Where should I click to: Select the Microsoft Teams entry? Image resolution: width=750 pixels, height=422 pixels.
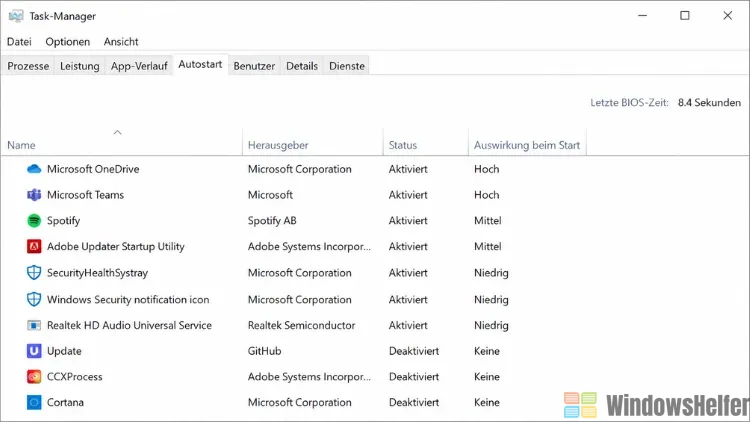pos(85,195)
